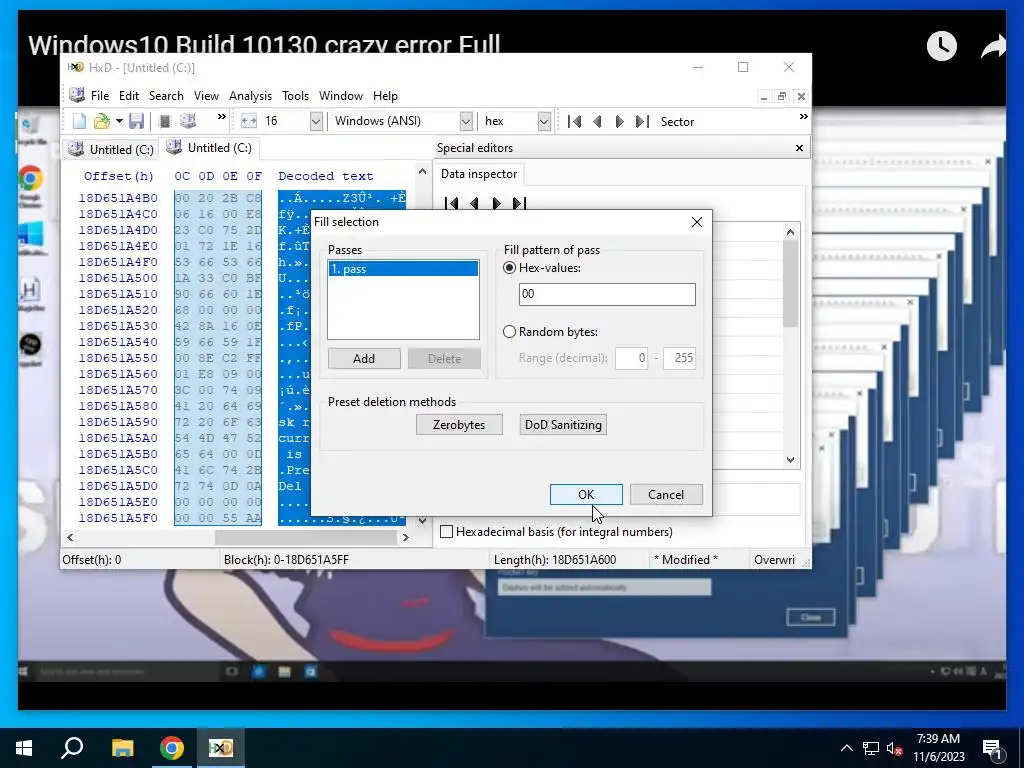
Task: Click the Data inspector vertical scrollbar thumb
Action: 790,284
